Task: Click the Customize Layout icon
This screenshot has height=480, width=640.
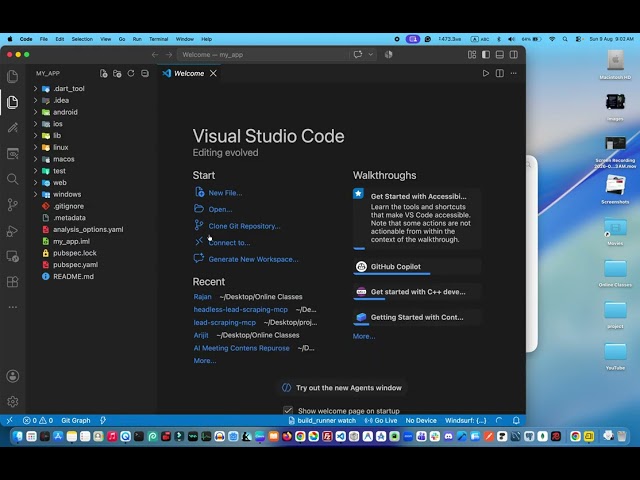Action: pyautogui.click(x=472, y=55)
